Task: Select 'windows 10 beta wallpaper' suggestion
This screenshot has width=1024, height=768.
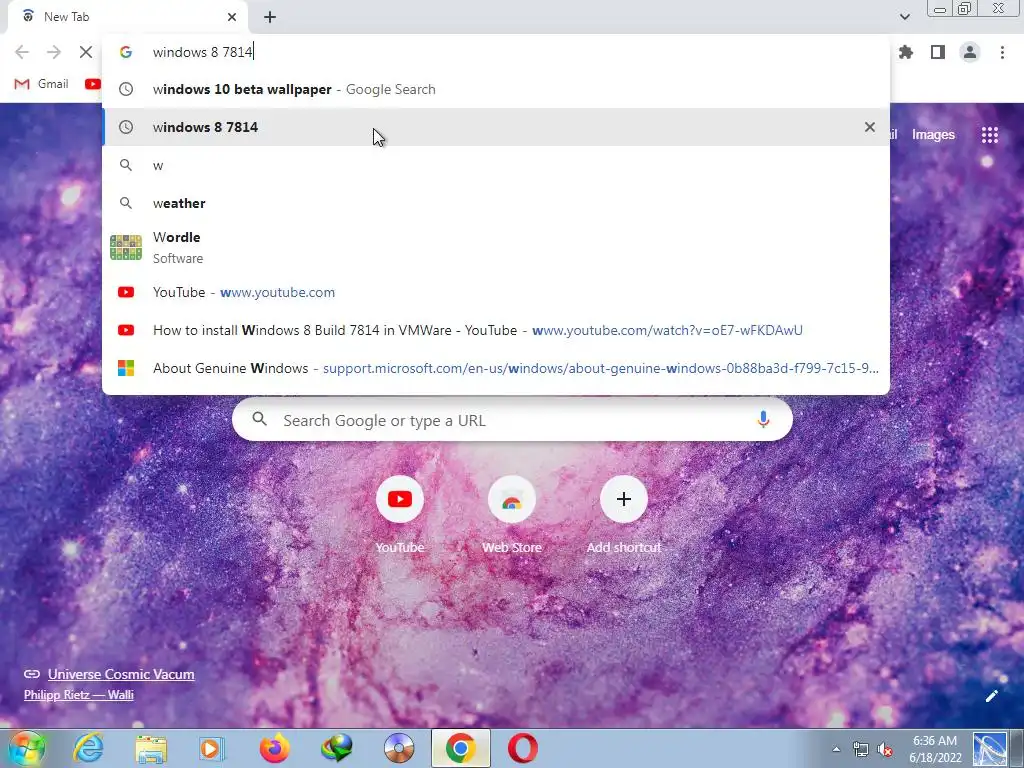Action: 496,89
